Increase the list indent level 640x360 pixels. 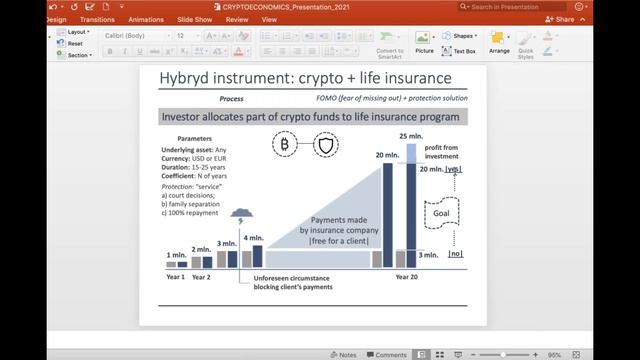coord(324,36)
